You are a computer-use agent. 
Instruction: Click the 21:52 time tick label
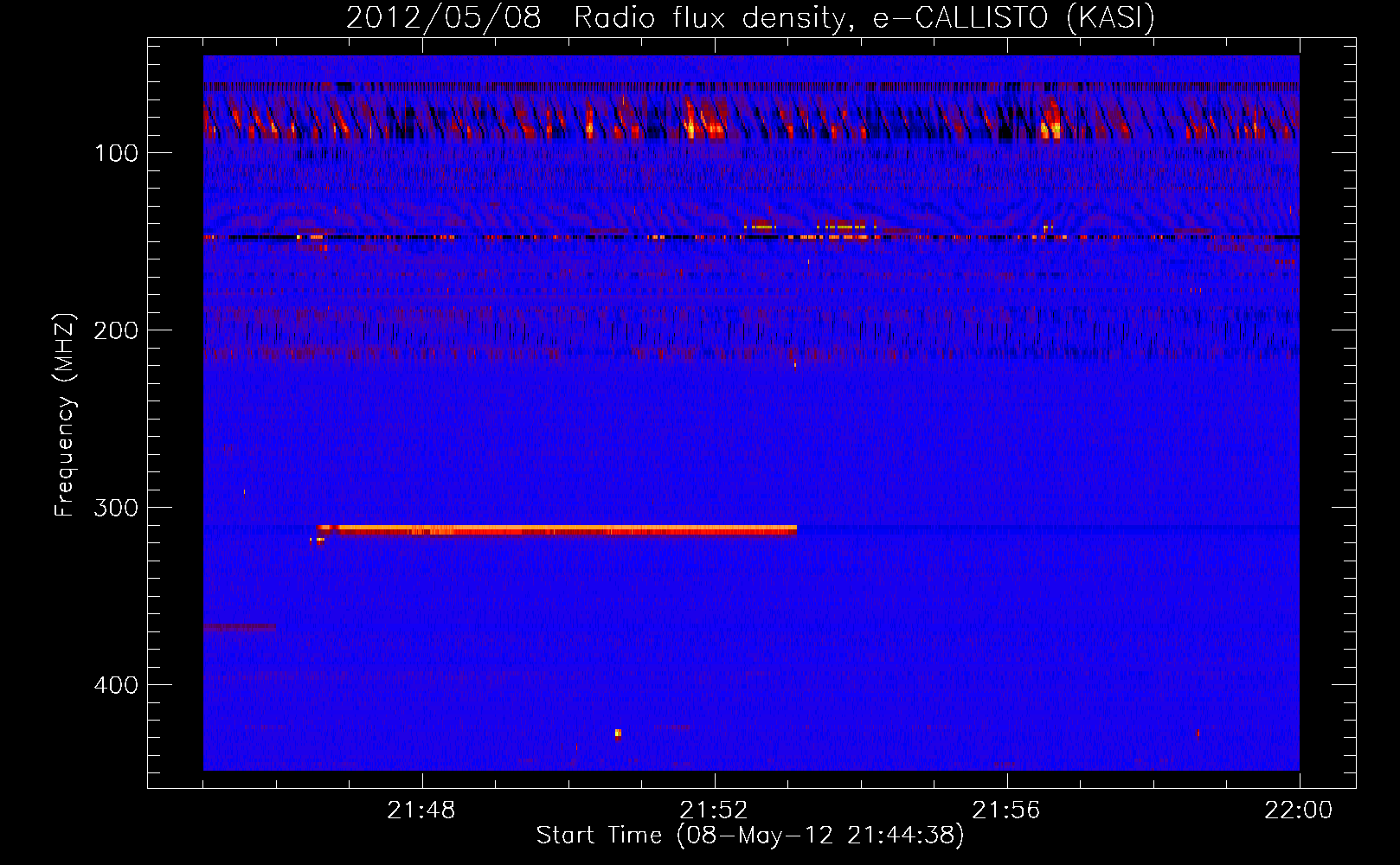(x=714, y=811)
